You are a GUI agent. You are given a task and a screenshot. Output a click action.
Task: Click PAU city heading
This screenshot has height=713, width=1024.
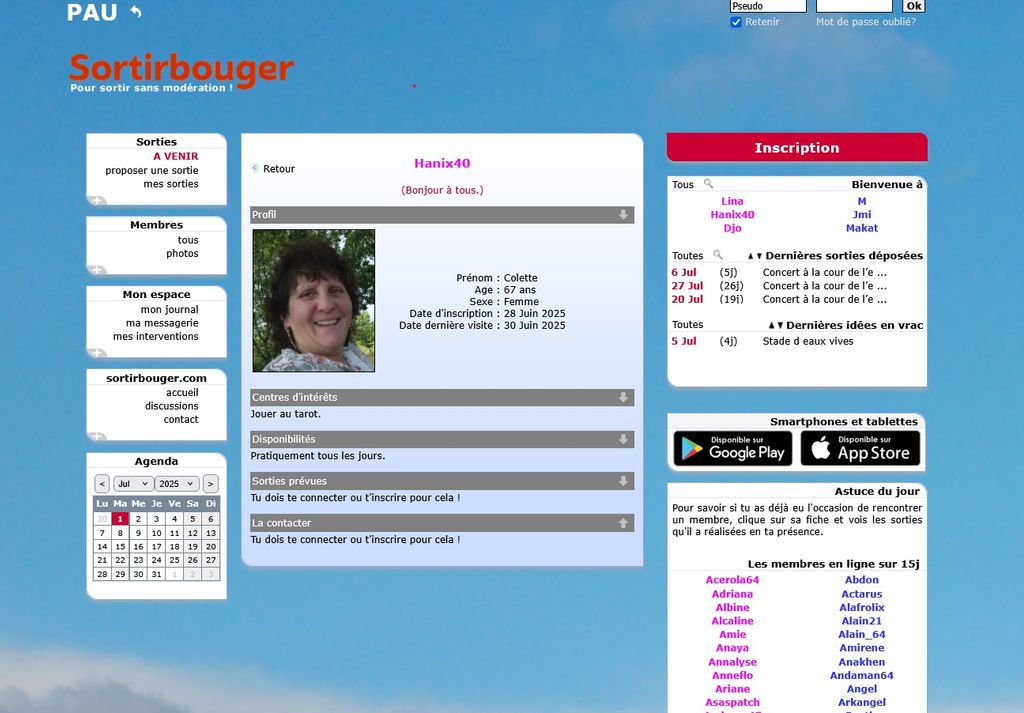pyautogui.click(x=91, y=12)
